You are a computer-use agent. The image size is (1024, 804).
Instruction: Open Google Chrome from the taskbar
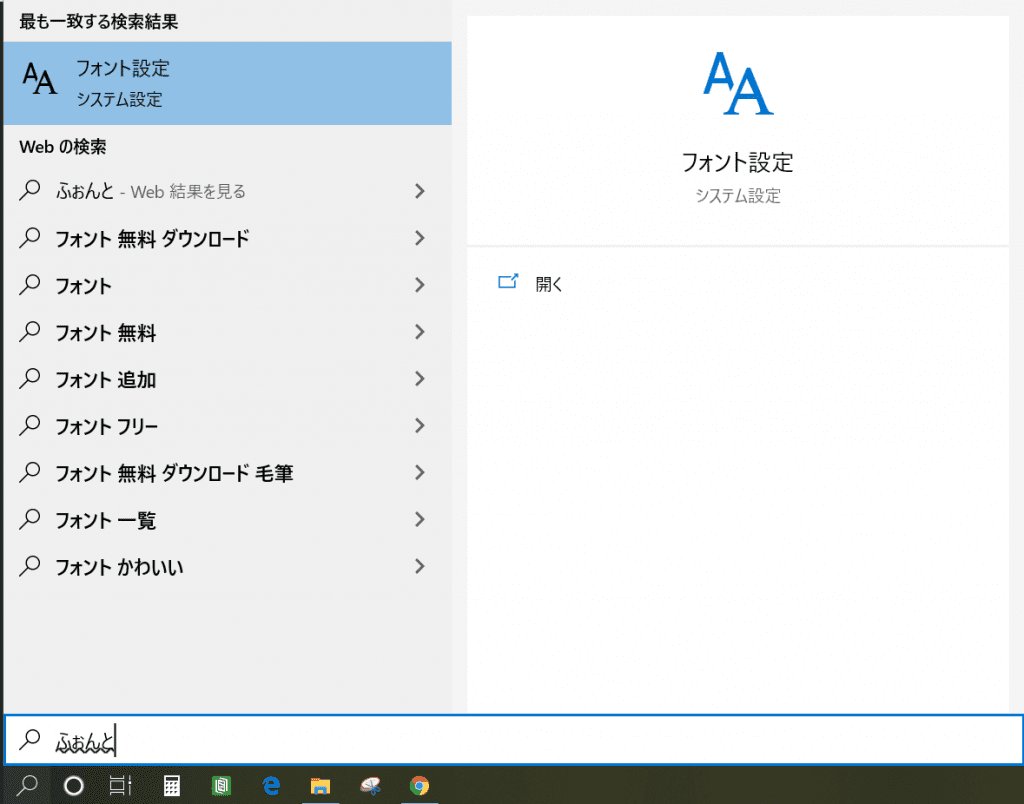tap(419, 786)
